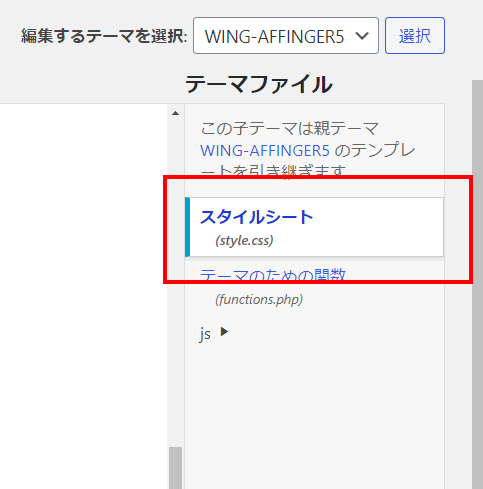Click the chevron arrow in theme selector
This screenshot has width=483, height=489.
click(362, 35)
